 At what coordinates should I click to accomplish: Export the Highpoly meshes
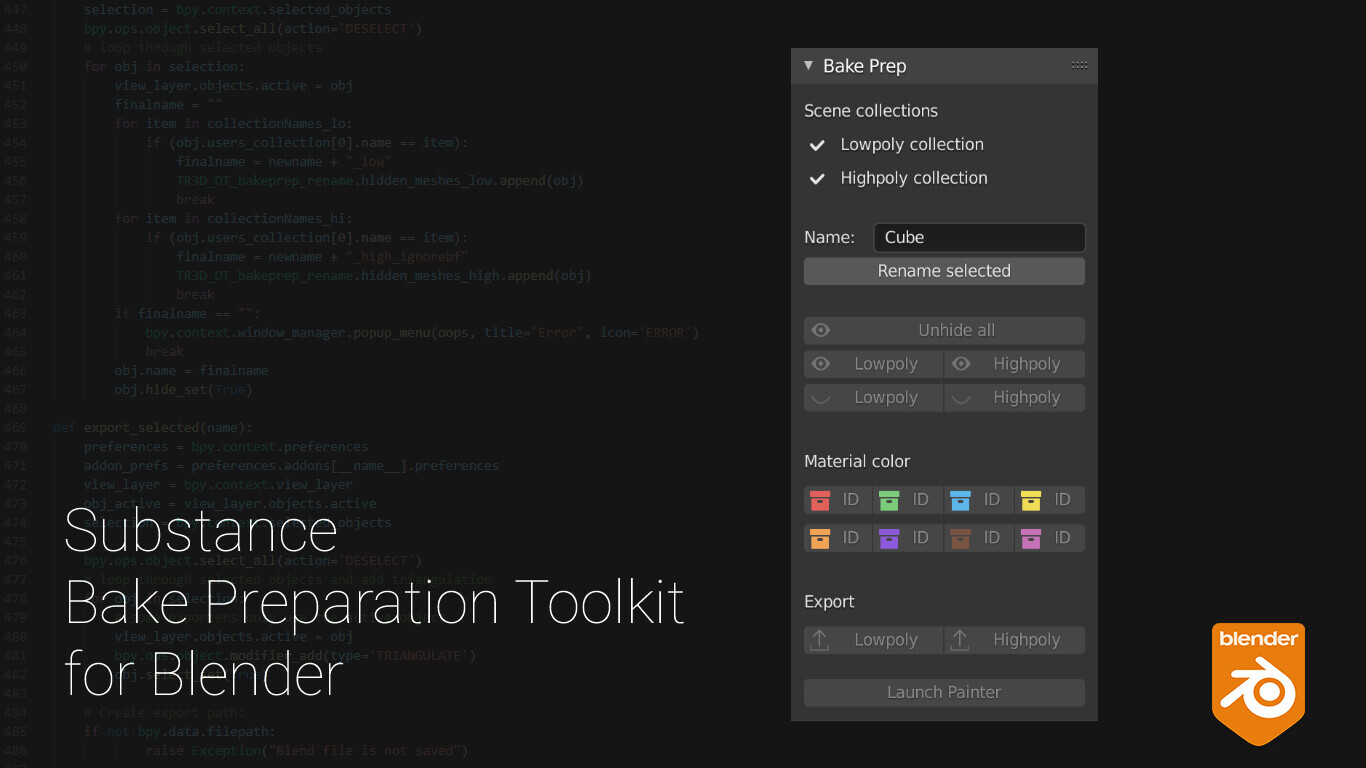1015,640
